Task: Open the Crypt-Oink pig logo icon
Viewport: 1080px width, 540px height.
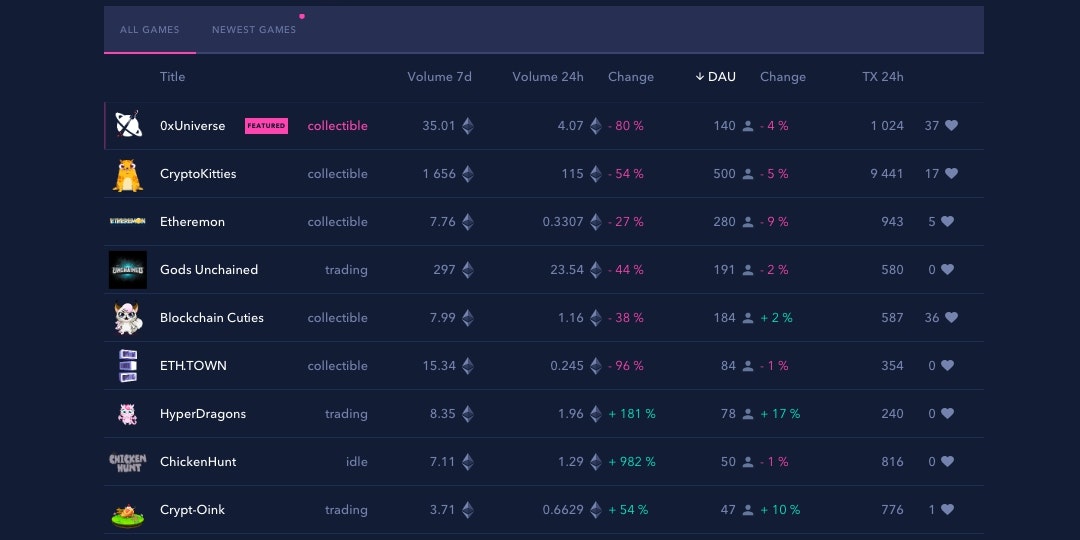Action: (x=128, y=514)
